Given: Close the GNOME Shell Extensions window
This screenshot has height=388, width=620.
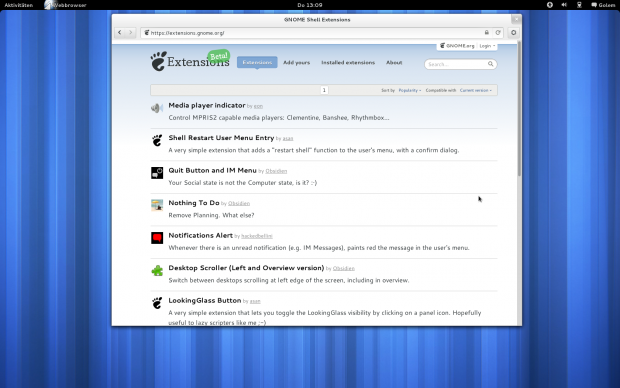Looking at the screenshot, I should point(516,19).
